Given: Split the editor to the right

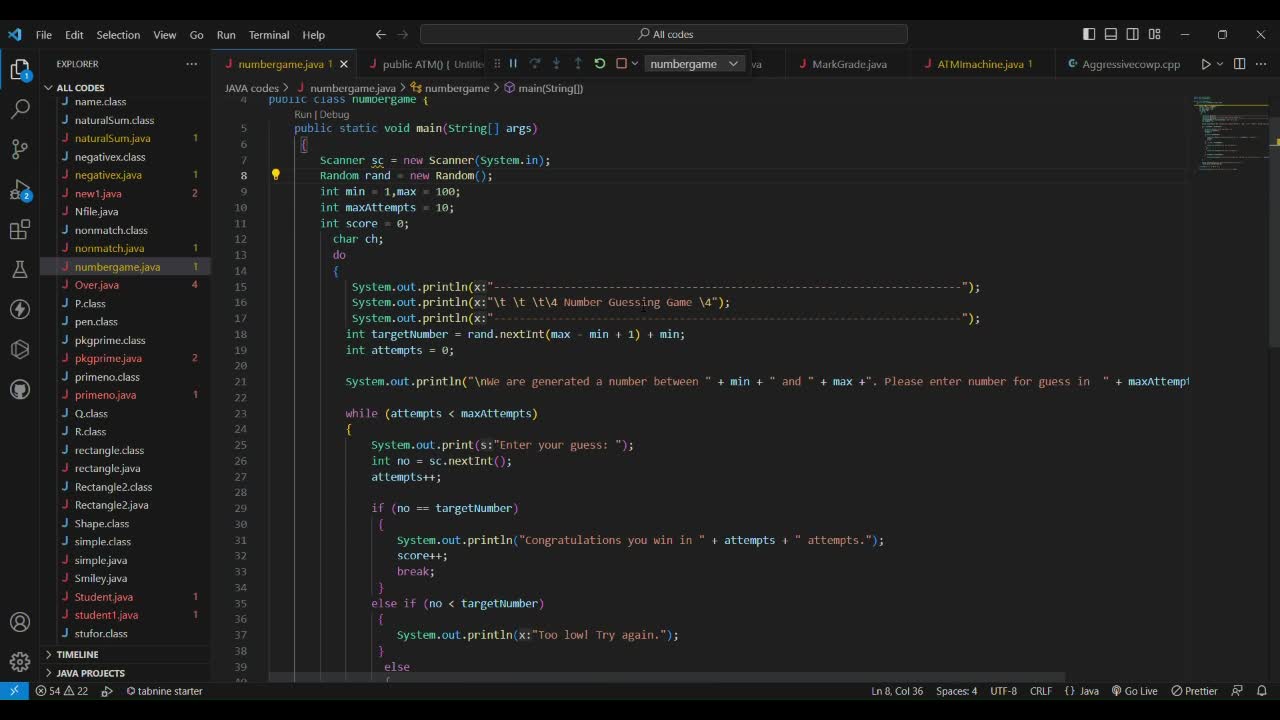Looking at the screenshot, I should [1239, 64].
